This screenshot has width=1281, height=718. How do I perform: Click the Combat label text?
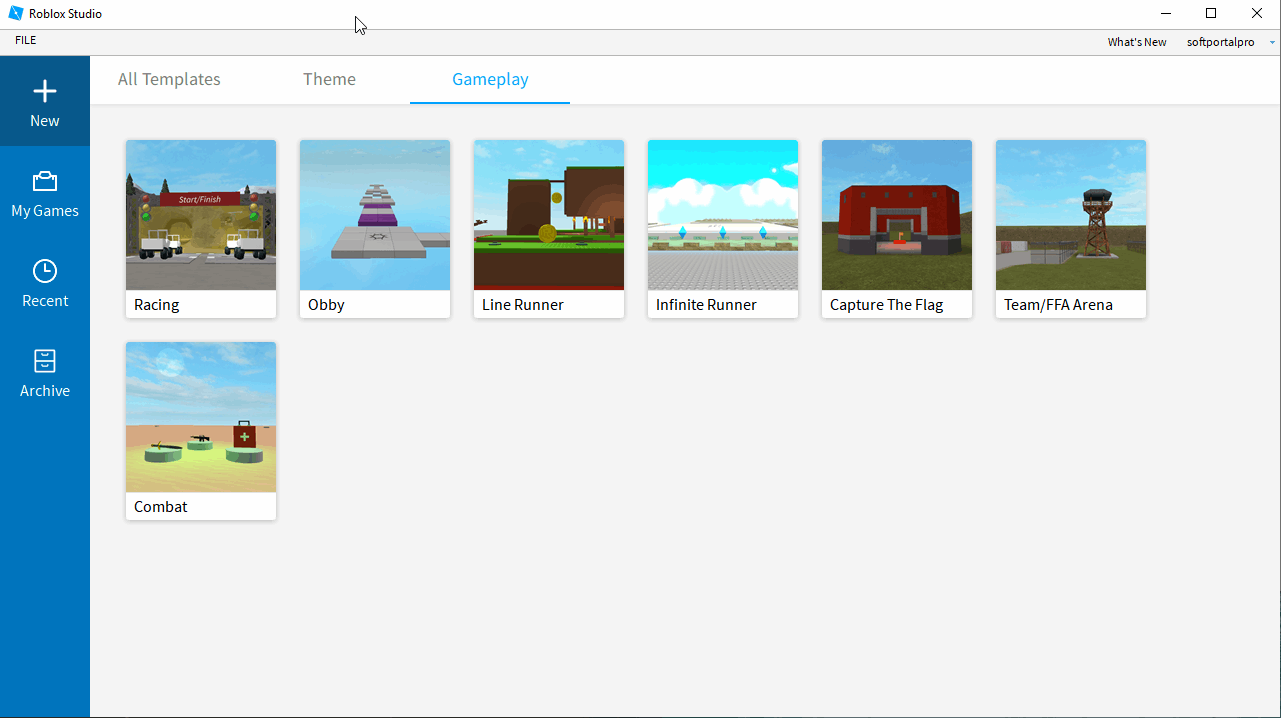pos(161,507)
